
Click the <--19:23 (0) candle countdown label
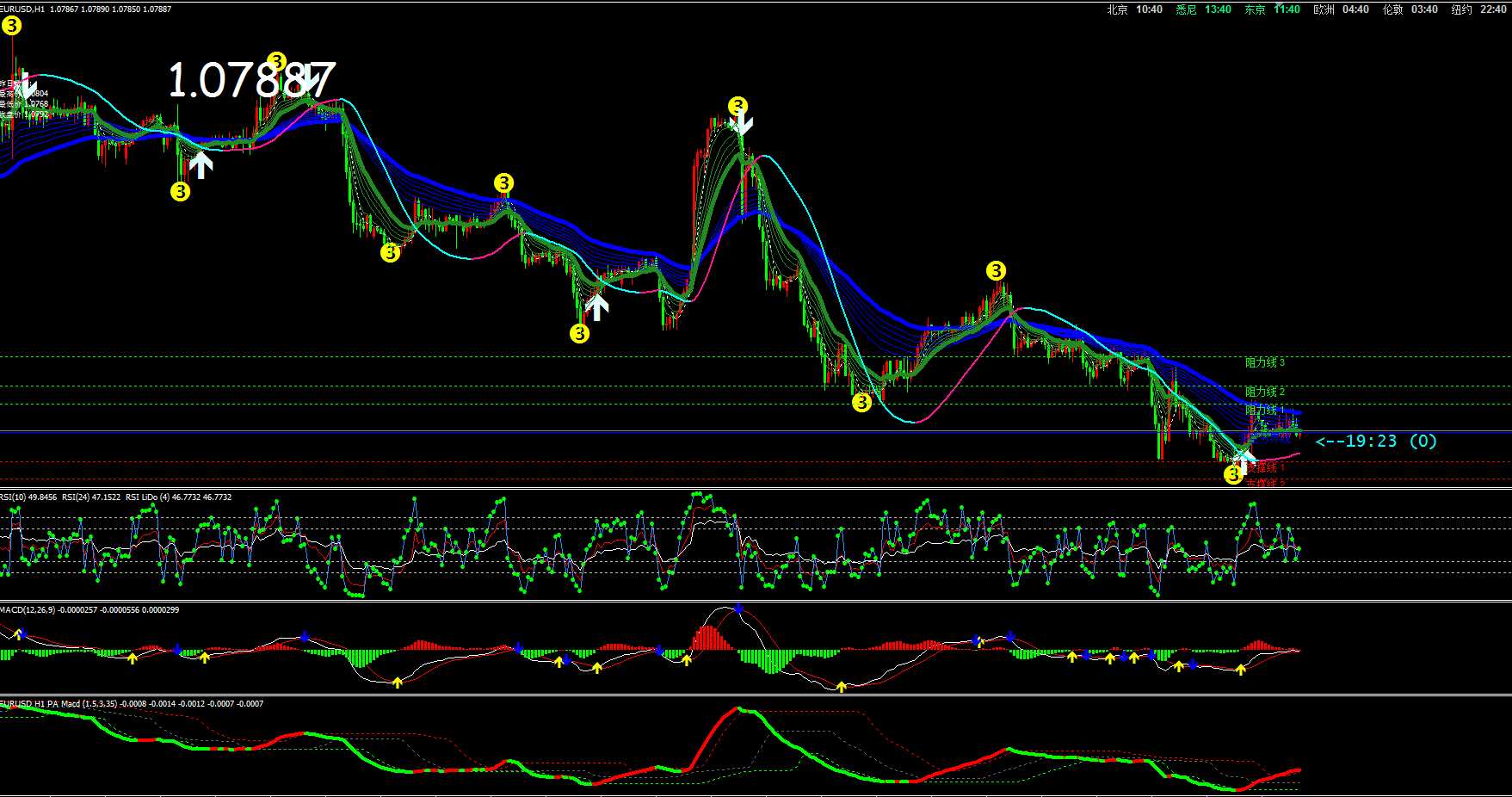pyautogui.click(x=1376, y=441)
